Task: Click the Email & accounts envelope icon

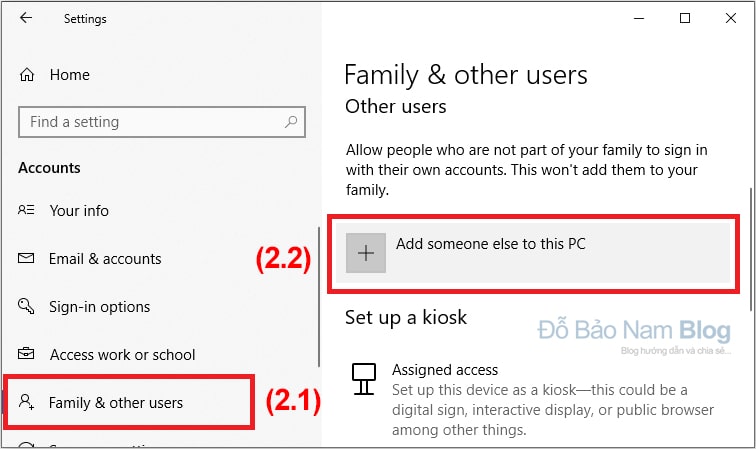Action: (x=26, y=258)
